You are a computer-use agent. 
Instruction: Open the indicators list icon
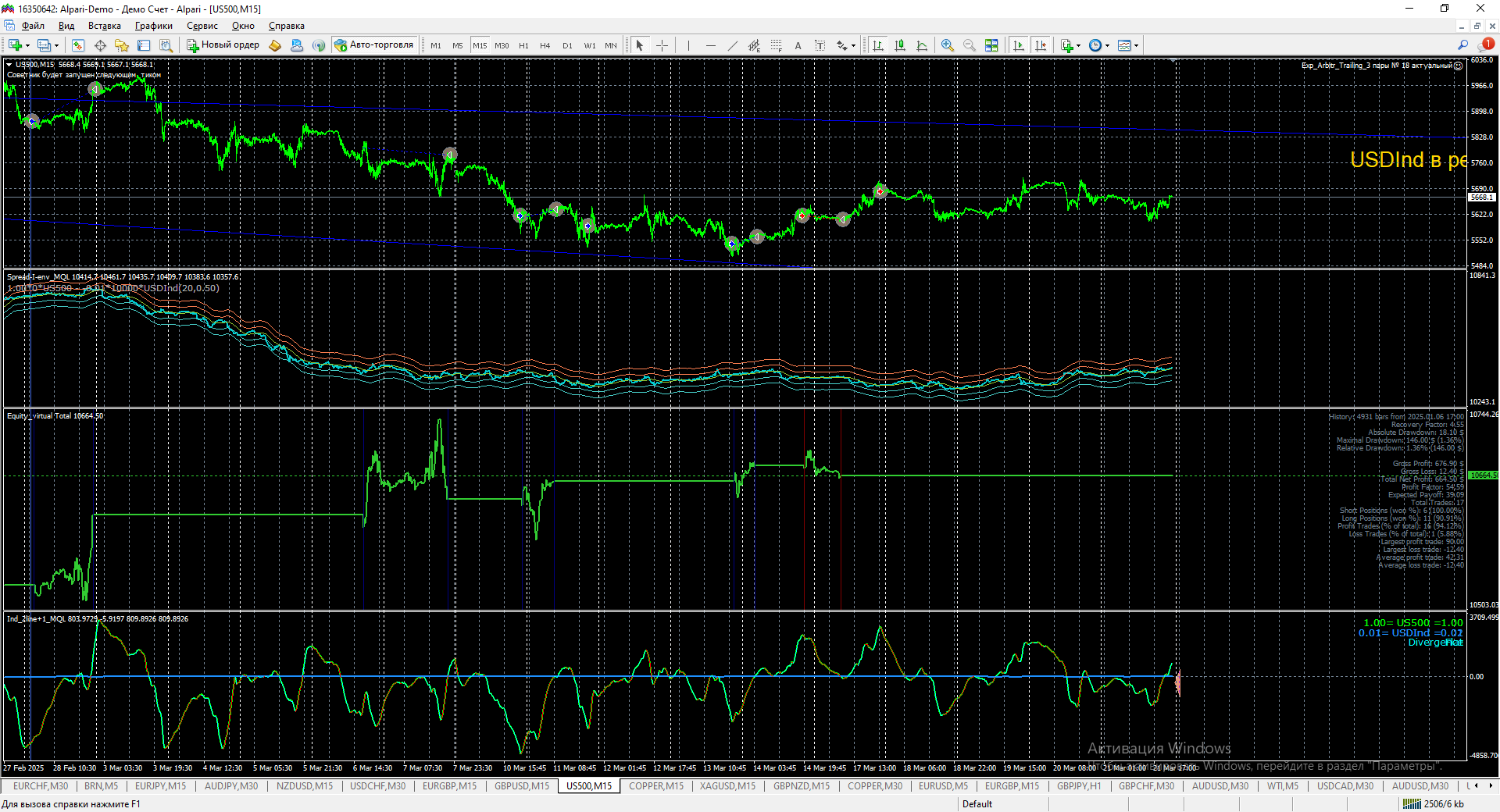pos(1067,45)
